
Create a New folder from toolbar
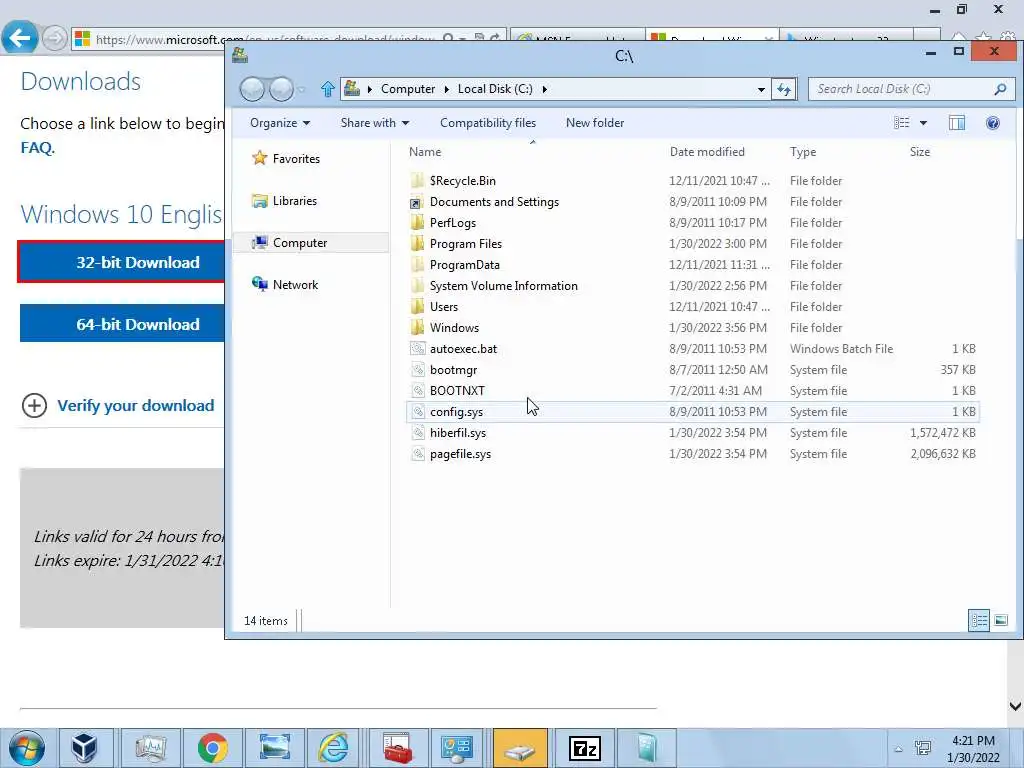point(595,123)
